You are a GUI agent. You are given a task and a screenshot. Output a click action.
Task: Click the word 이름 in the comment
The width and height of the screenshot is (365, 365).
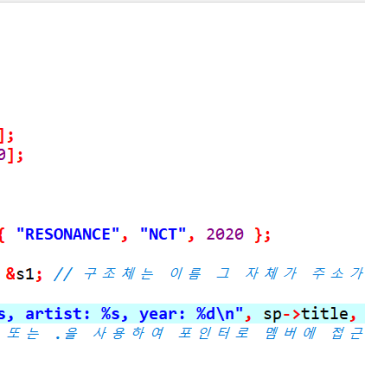tap(185, 274)
